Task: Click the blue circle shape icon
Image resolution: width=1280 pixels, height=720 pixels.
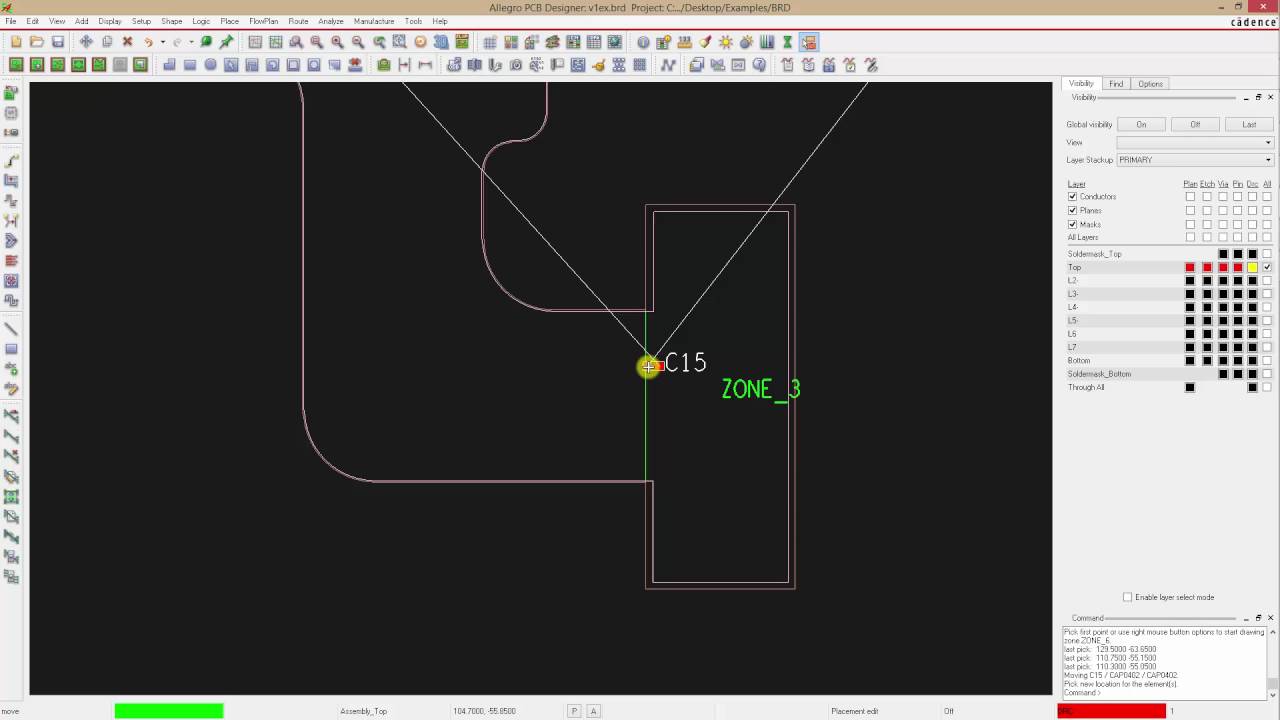Action: pyautogui.click(x=210, y=65)
